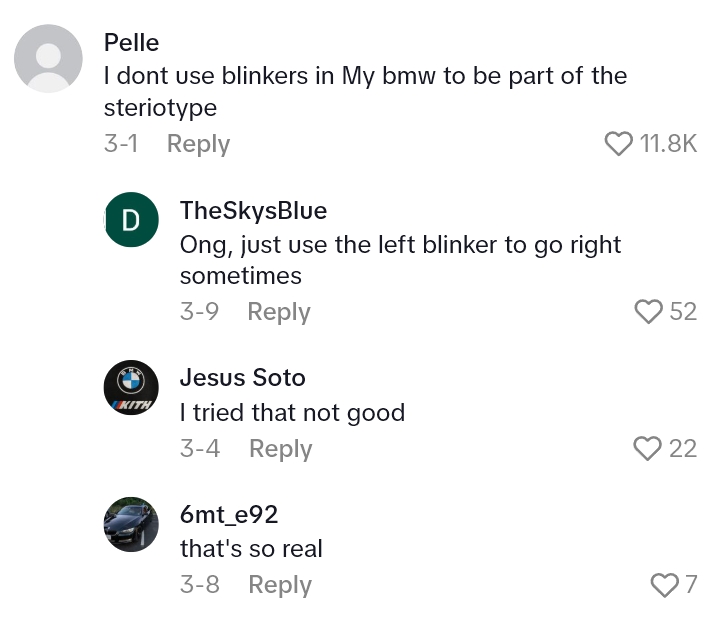Open Pelle's profile via username
The image size is (708, 622).
(x=131, y=43)
